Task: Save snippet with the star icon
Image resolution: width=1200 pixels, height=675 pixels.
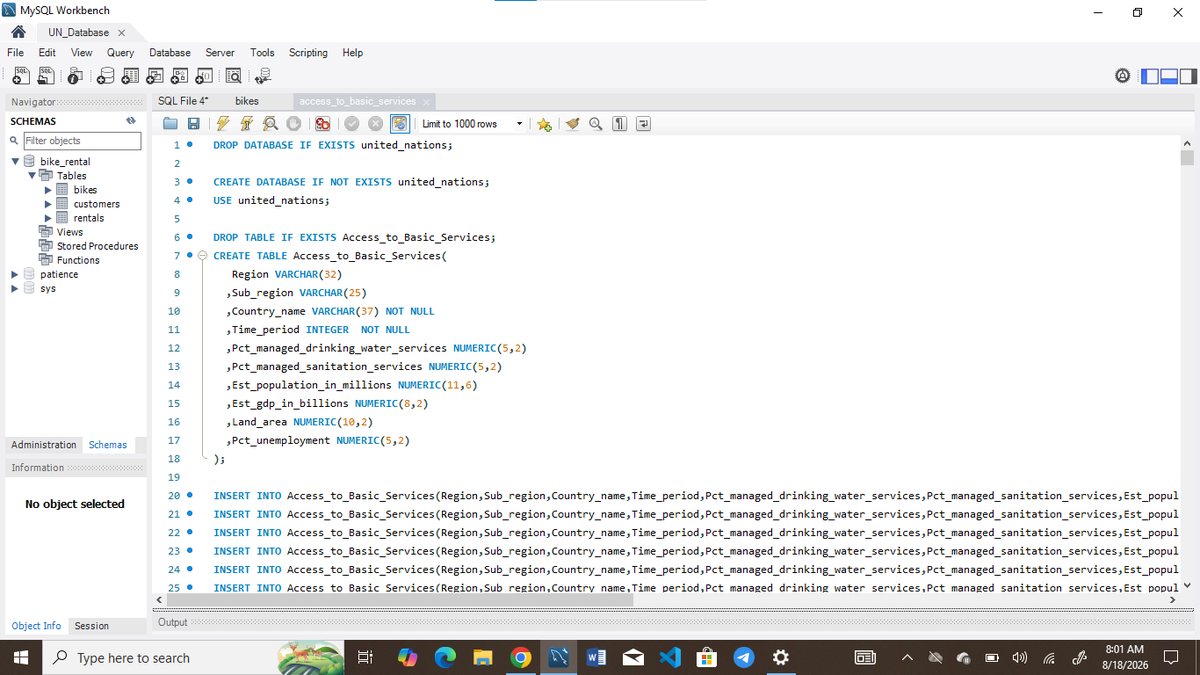Action: coord(544,124)
